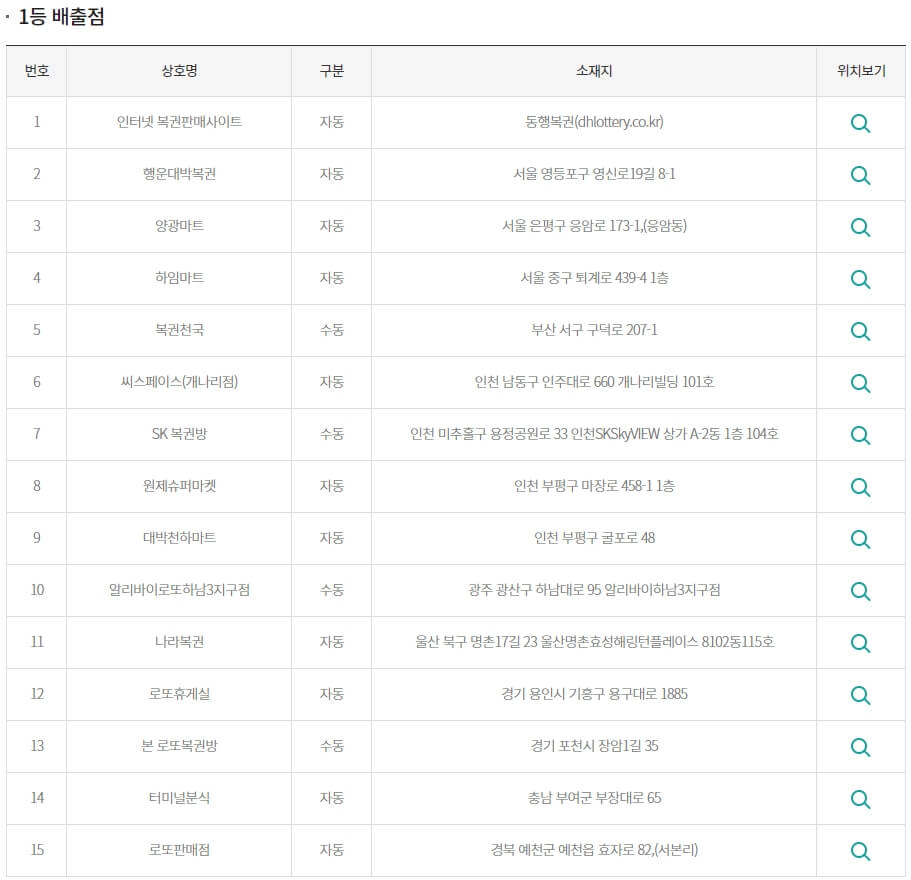
Task: Select store name 하임마트
Action: (x=179, y=278)
